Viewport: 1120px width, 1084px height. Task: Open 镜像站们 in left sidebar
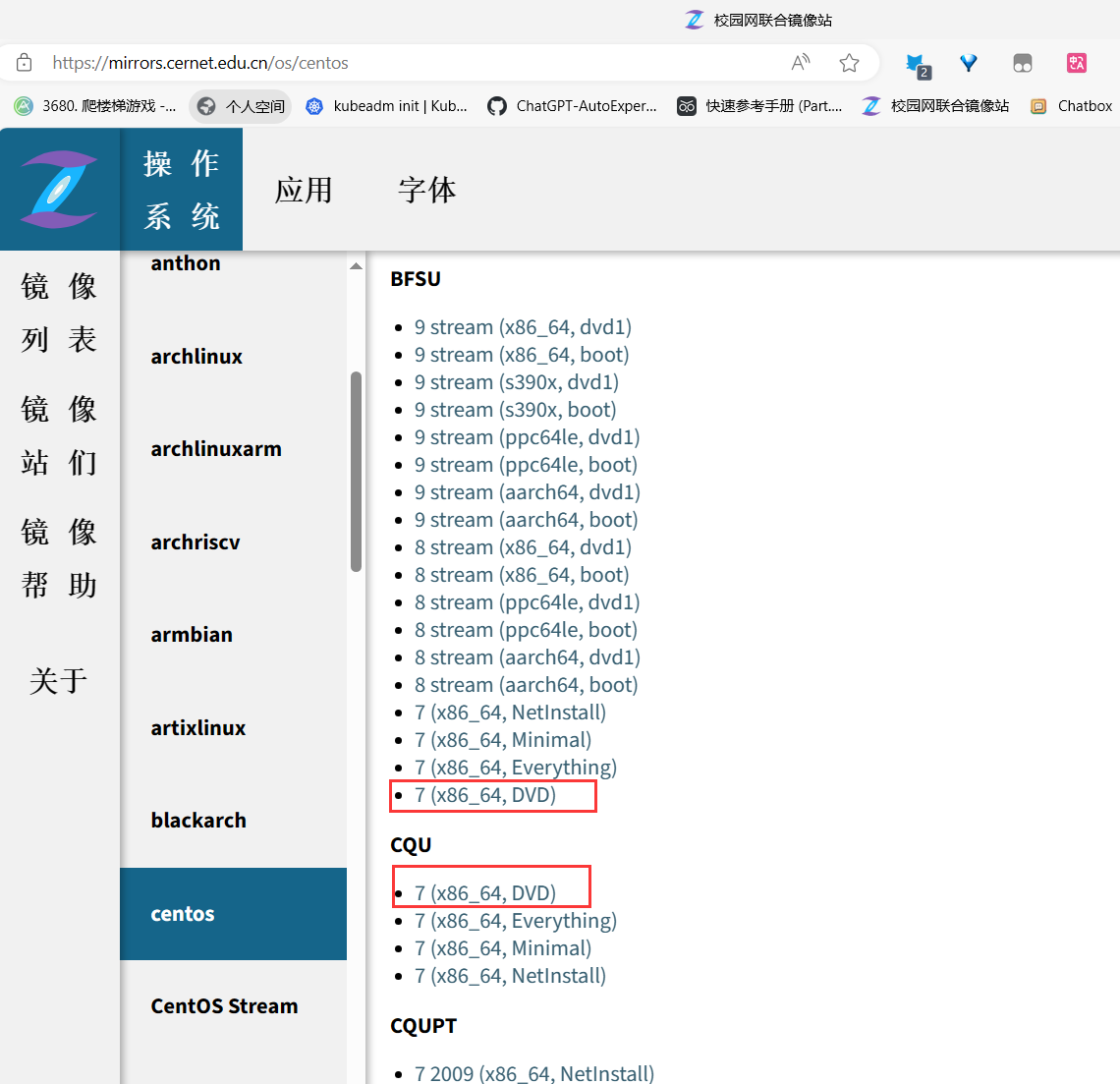[x=59, y=435]
